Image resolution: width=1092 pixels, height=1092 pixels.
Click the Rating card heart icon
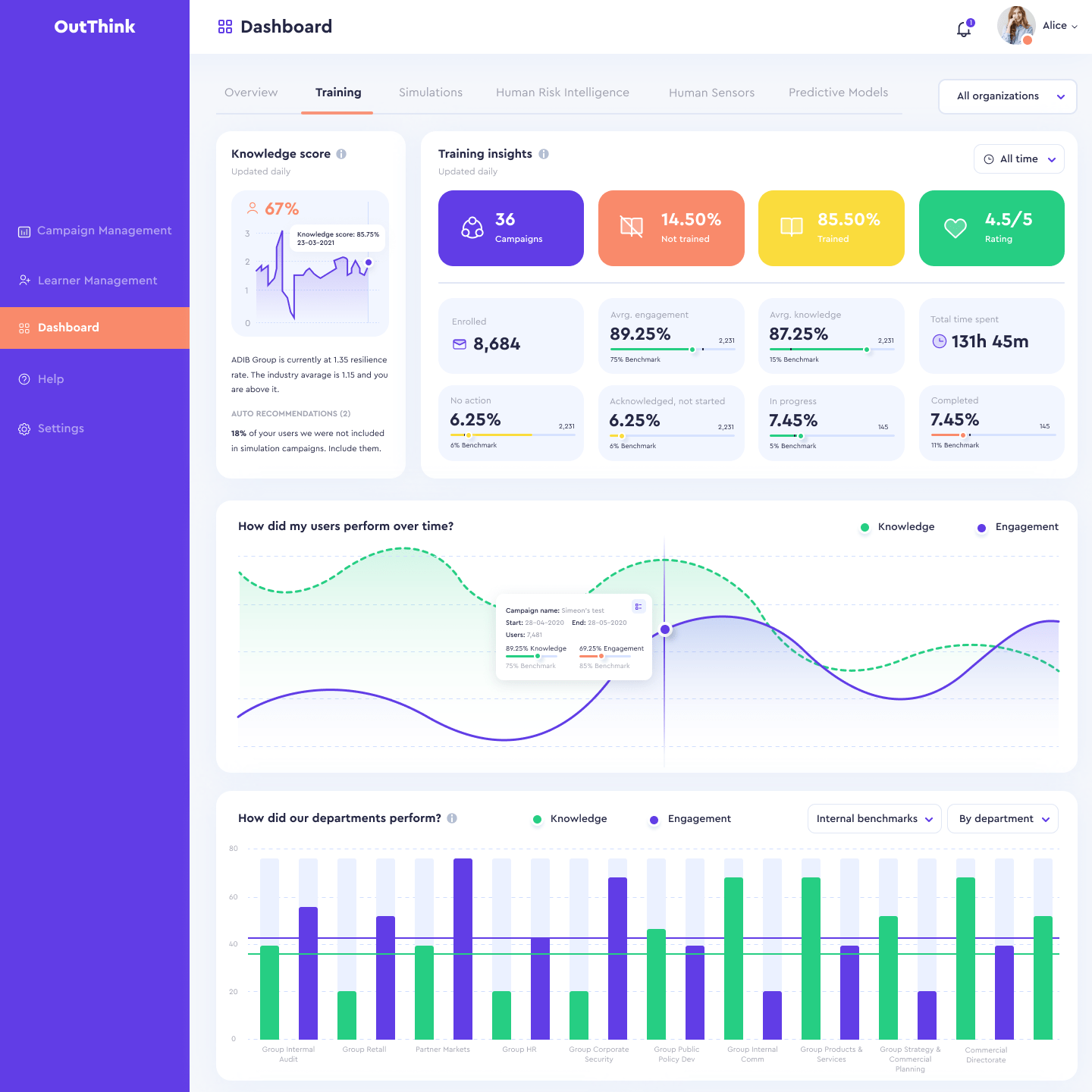tap(955, 227)
